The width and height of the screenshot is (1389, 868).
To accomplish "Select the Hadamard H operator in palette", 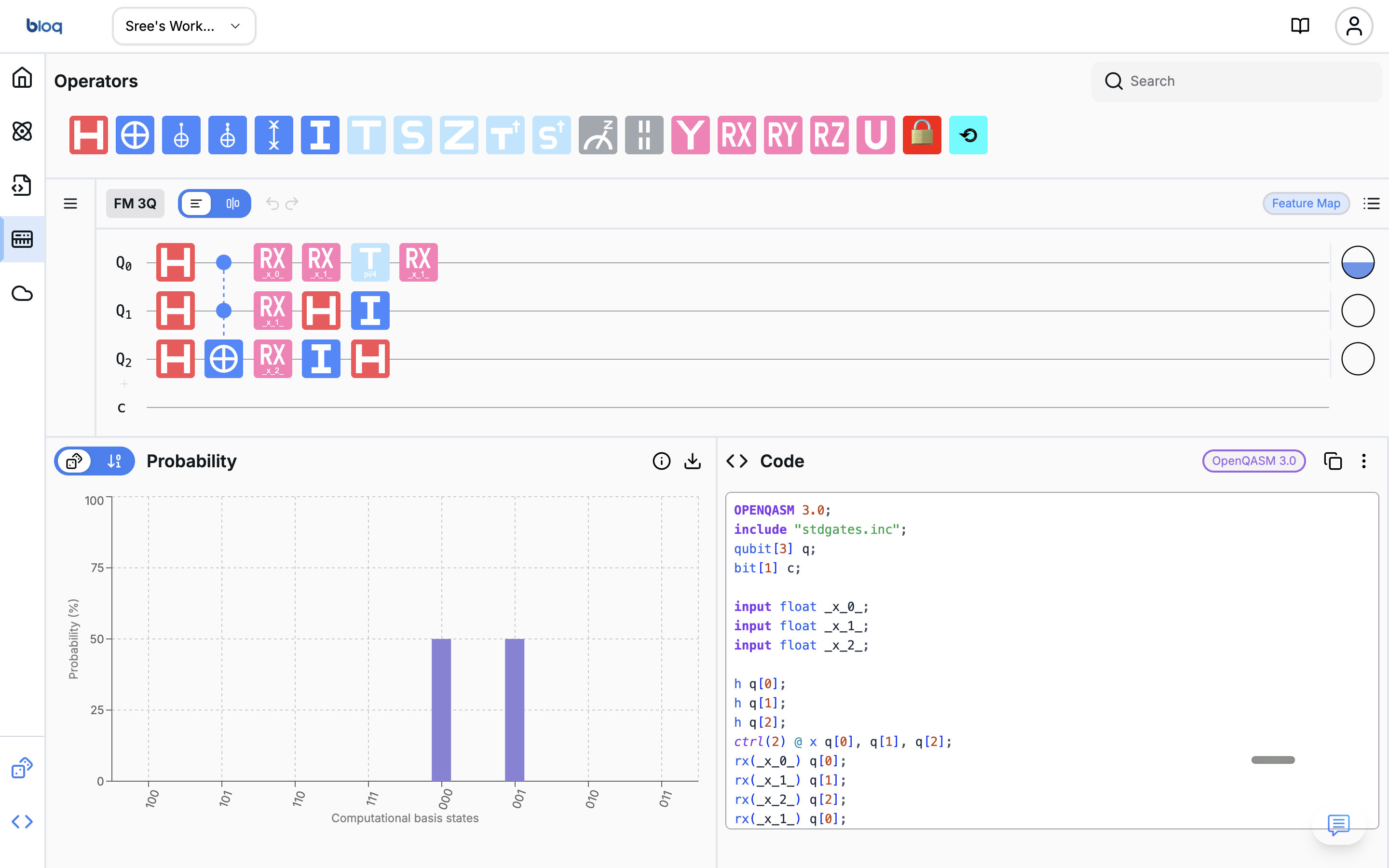I will 88,135.
